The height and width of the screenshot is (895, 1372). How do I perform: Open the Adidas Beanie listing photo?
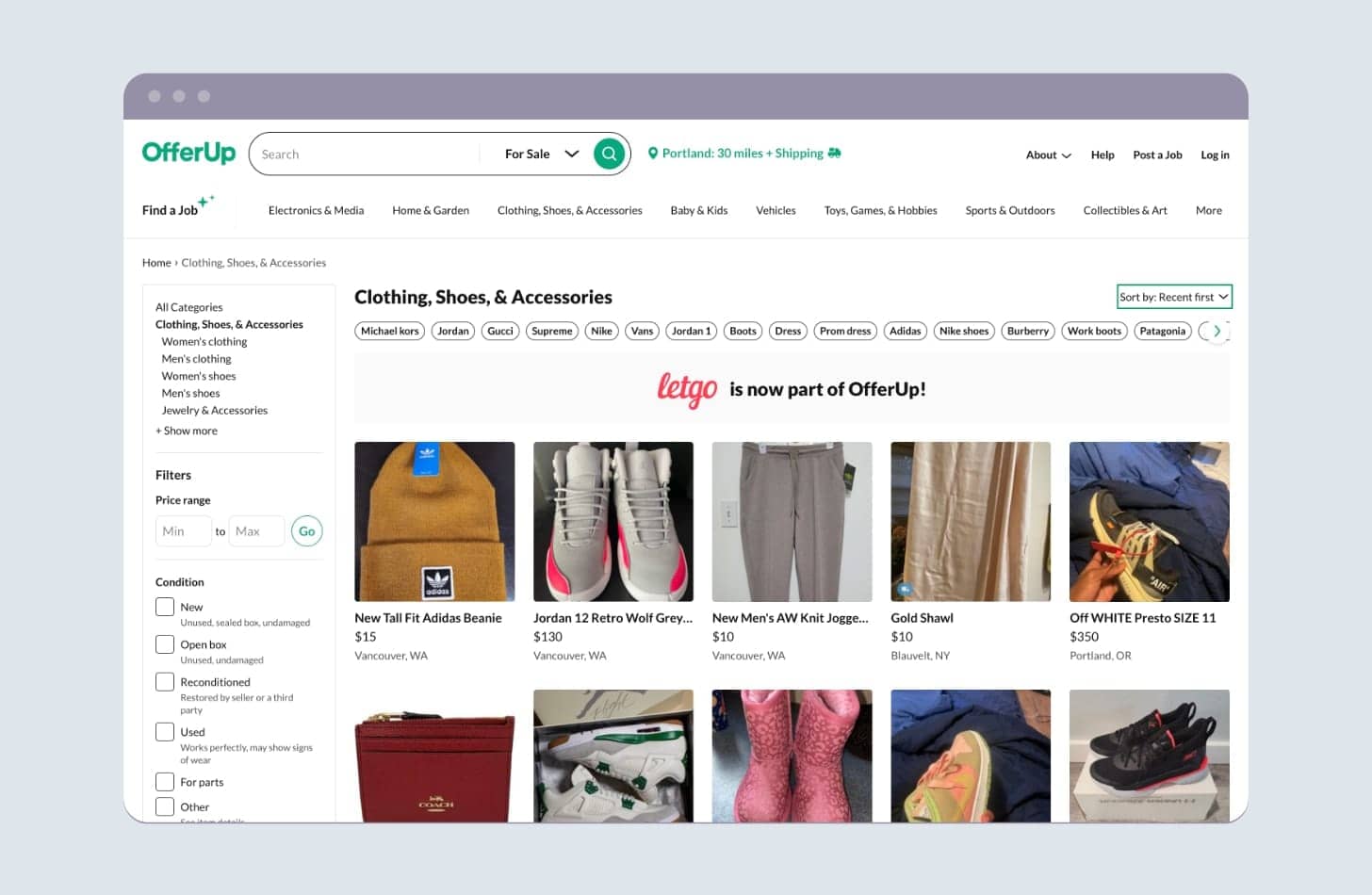coord(434,521)
